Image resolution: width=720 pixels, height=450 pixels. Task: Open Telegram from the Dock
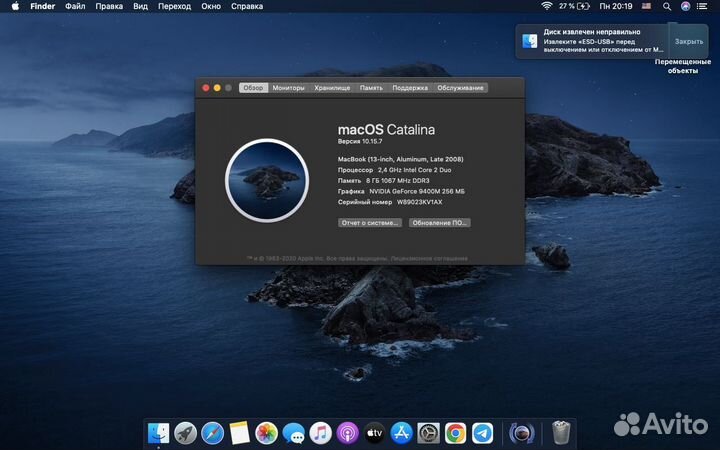[483, 433]
